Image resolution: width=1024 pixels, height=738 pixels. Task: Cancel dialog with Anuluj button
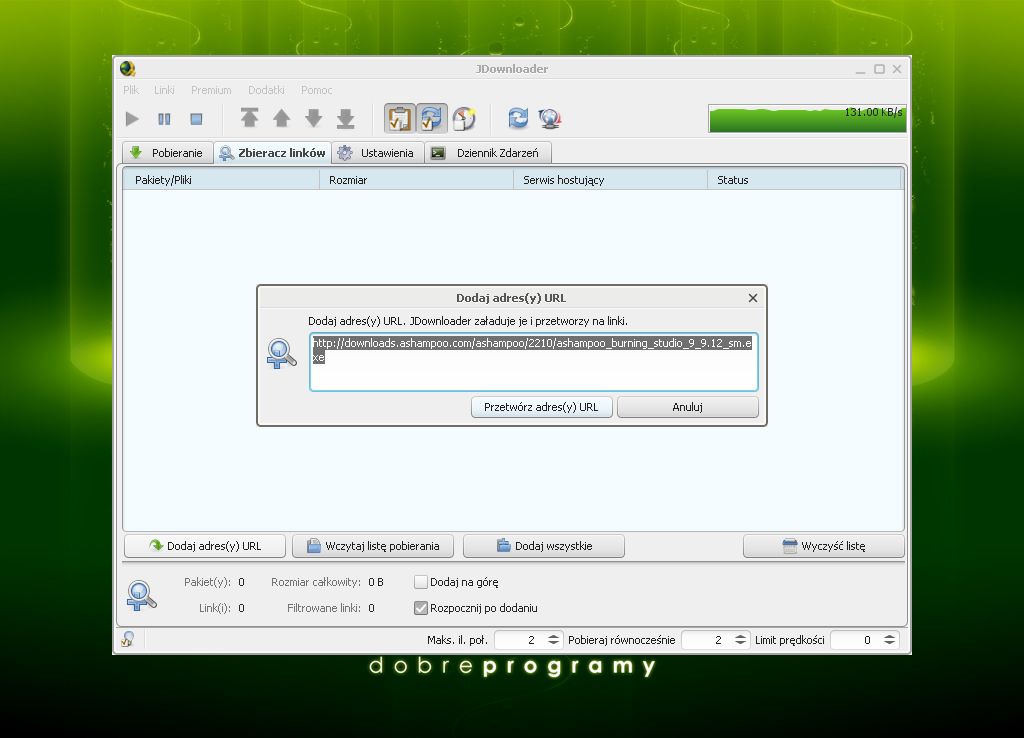point(688,407)
